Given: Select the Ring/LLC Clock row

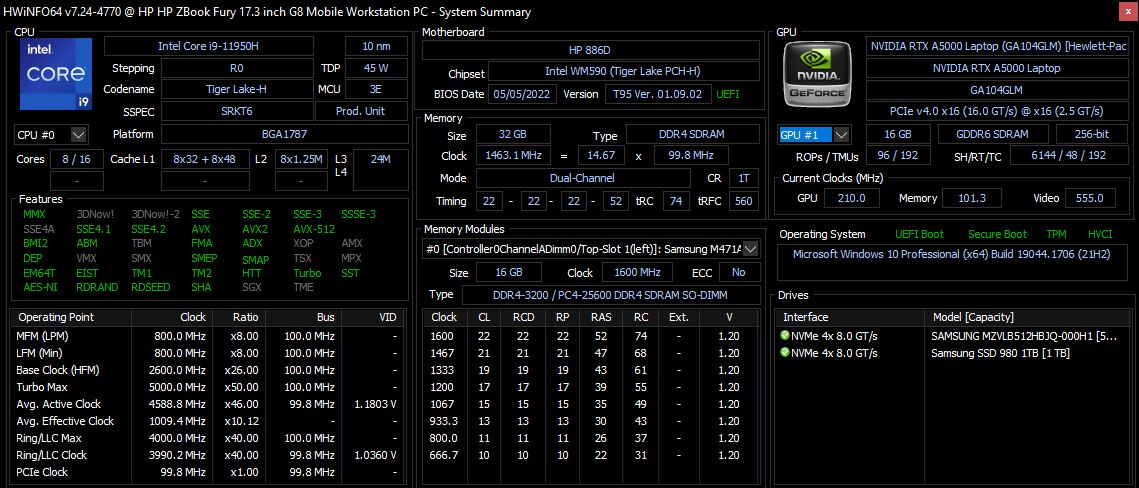Looking at the screenshot, I should pos(210,455).
